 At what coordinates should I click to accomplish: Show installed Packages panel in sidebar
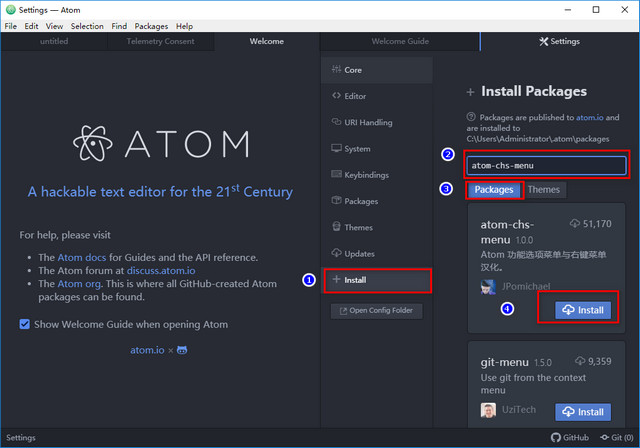(x=361, y=201)
